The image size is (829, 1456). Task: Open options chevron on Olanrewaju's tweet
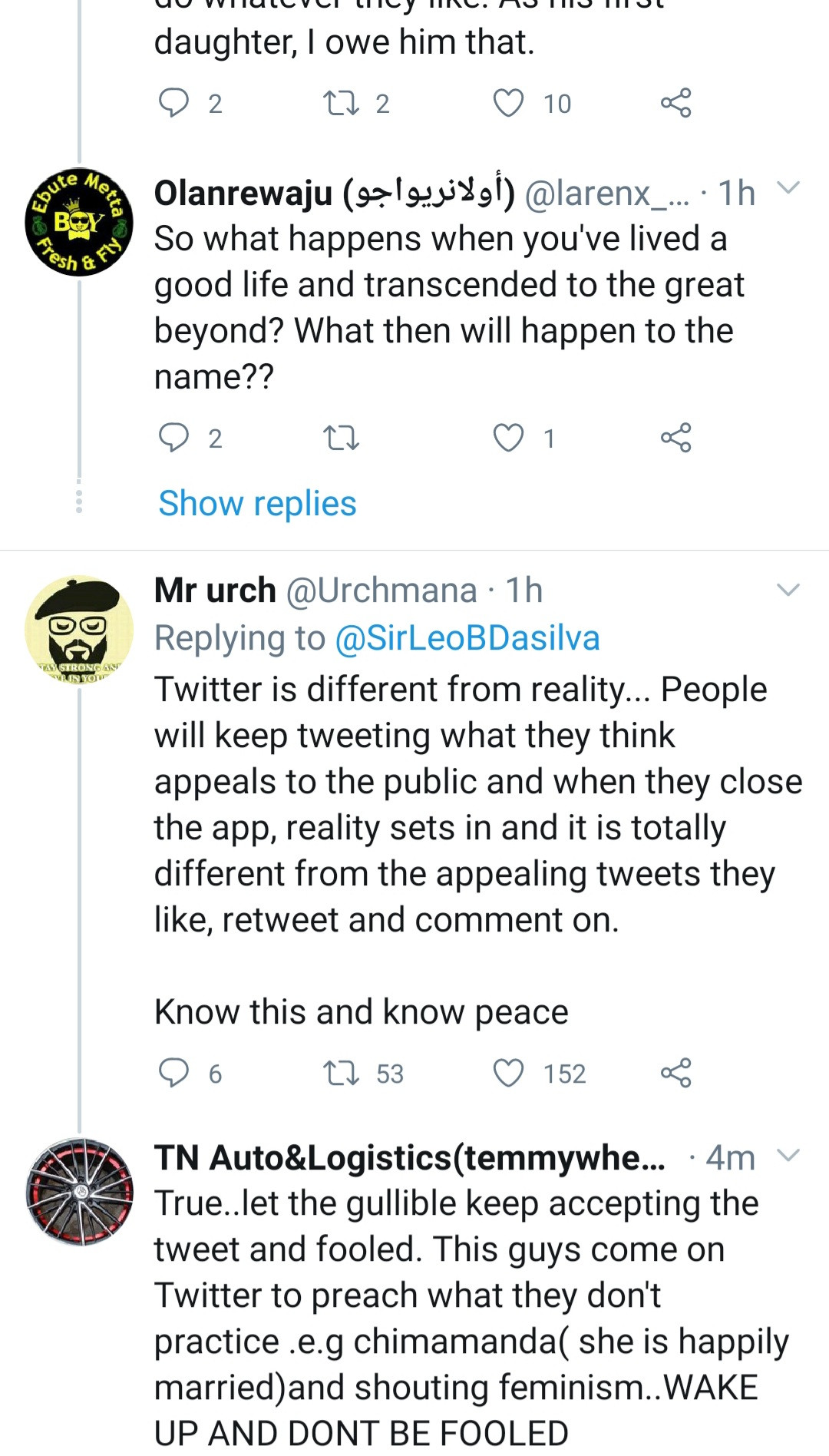pos(788,187)
